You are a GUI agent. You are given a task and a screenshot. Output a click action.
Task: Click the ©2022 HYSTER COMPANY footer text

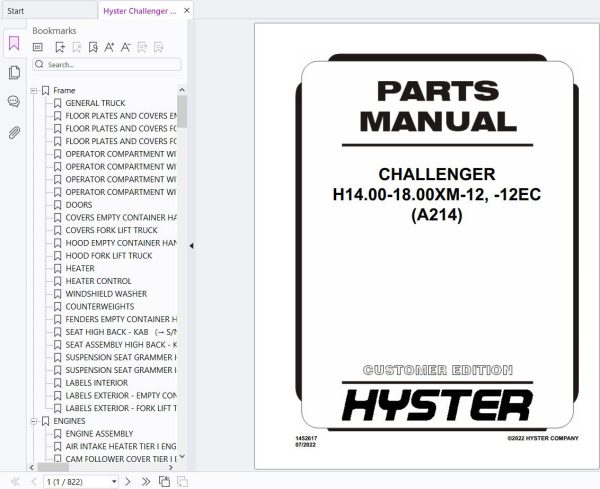click(543, 438)
